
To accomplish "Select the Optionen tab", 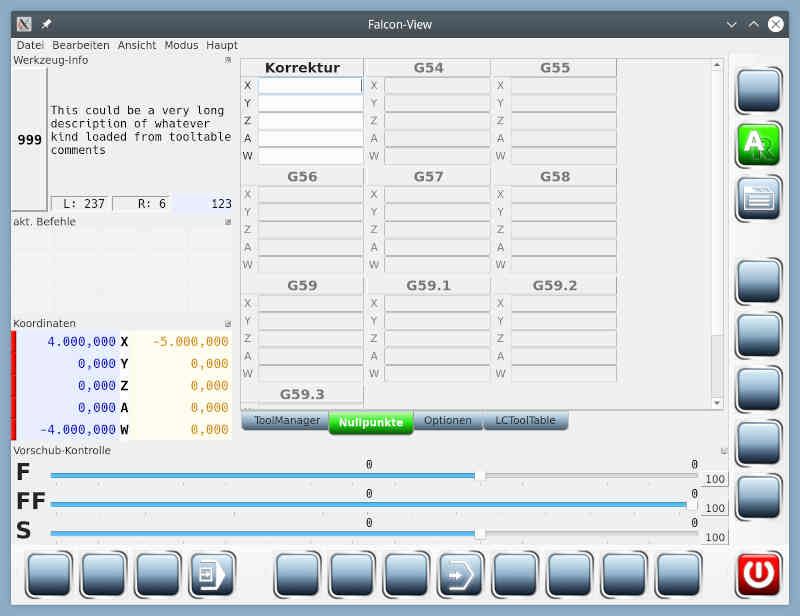I will [447, 421].
